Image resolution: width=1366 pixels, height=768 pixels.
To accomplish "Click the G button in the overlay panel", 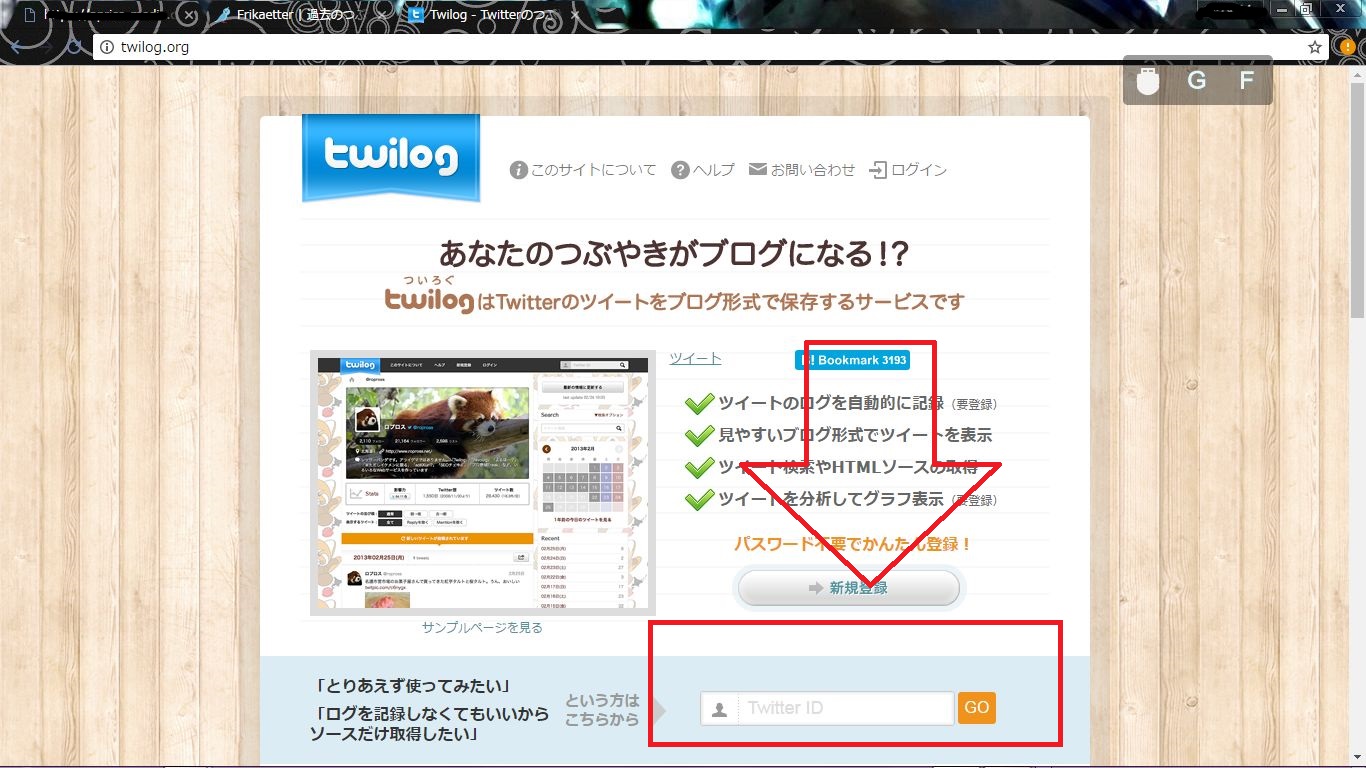I will point(1196,81).
